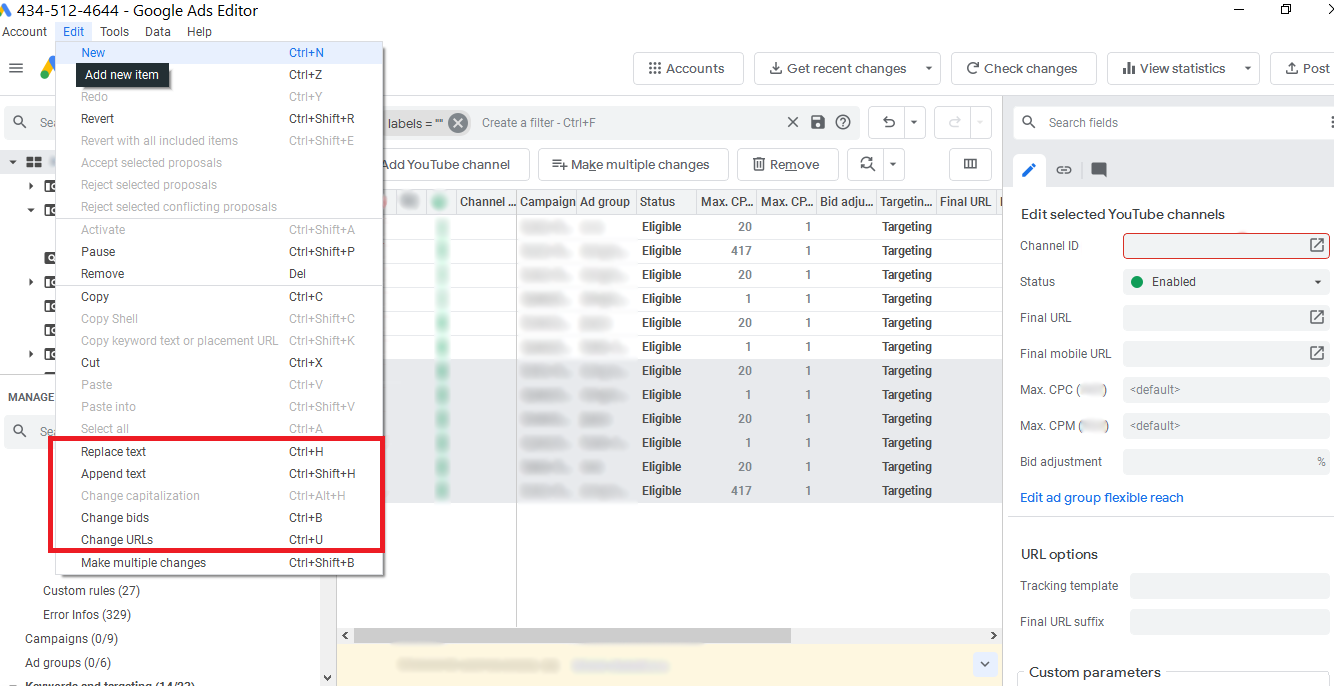This screenshot has width=1334, height=686.
Task: Open the hamburger navigation menu icon
Action: click(x=16, y=68)
